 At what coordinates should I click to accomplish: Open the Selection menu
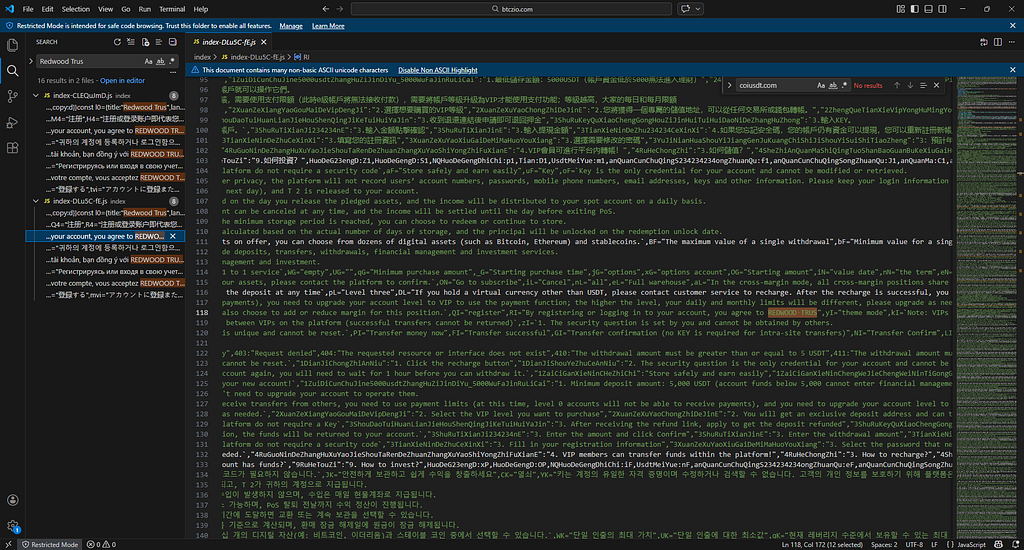point(76,9)
